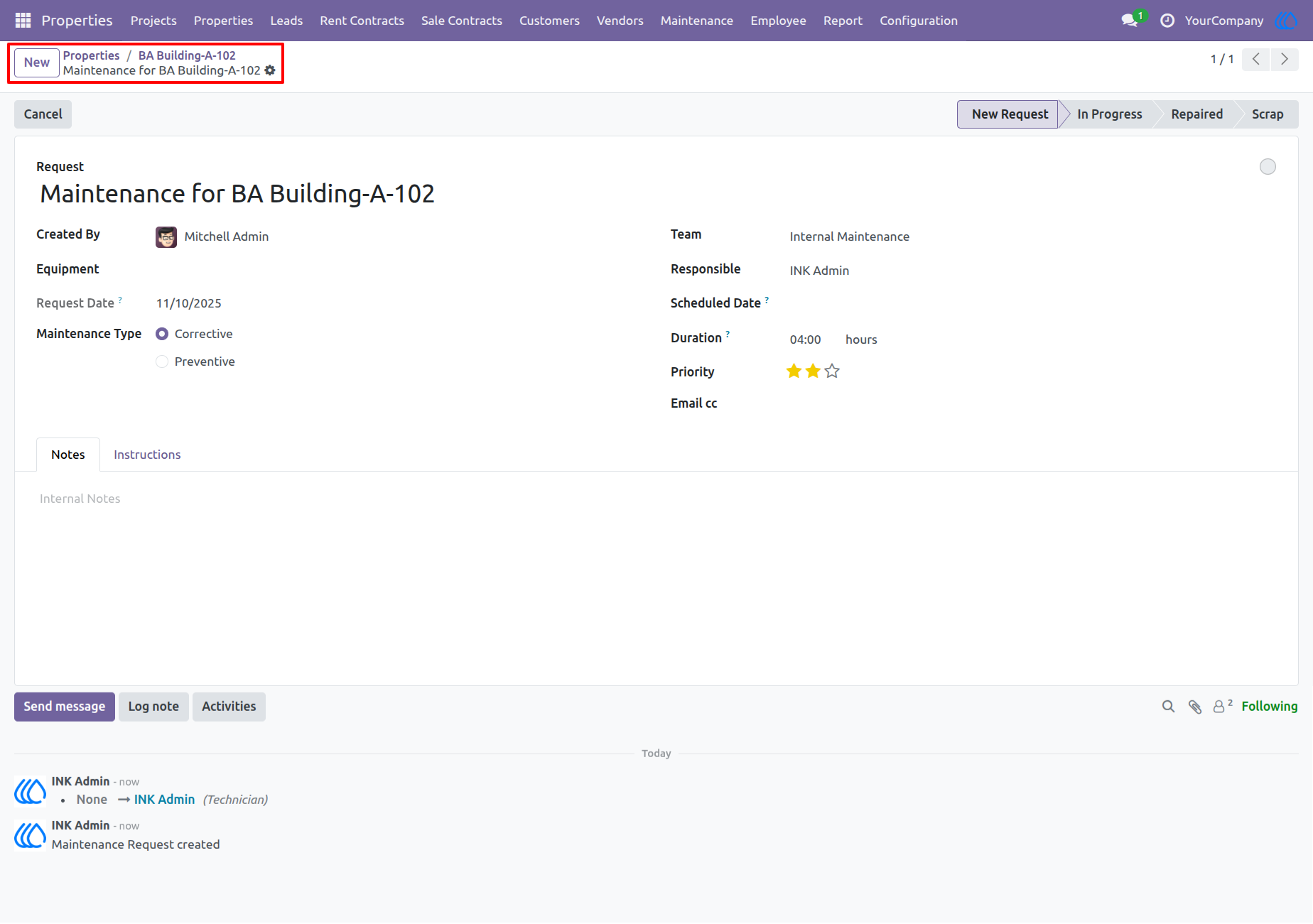Image resolution: width=1313 pixels, height=924 pixels.
Task: Click BA Building-A-102 breadcrumb link
Action: pos(187,55)
